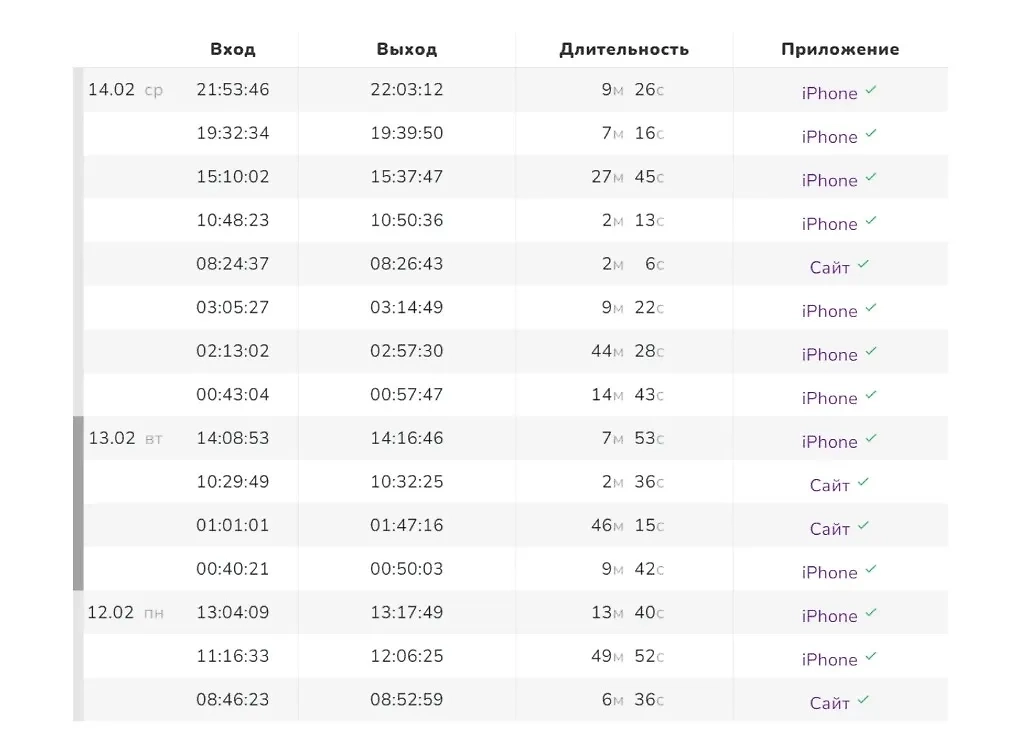Sort by the Вход column header

(x=233, y=49)
